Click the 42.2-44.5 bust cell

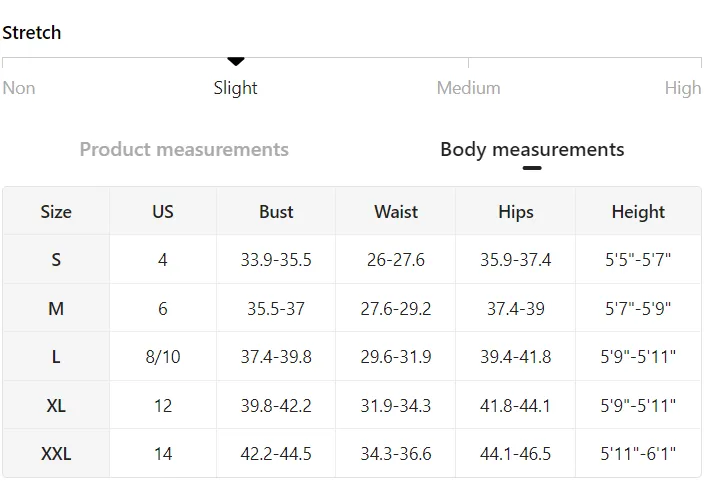tap(276, 454)
